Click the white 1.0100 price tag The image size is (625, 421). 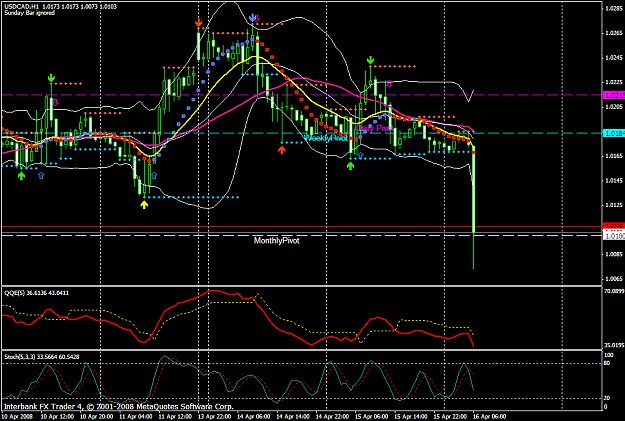(614, 236)
